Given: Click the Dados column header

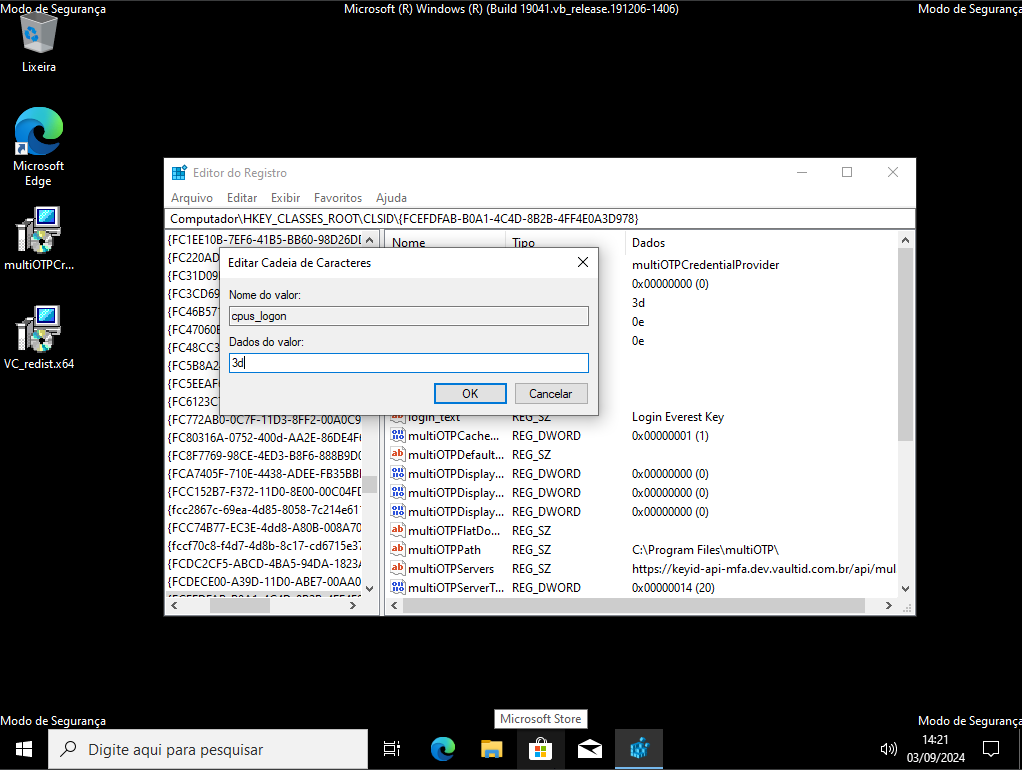Looking at the screenshot, I should click(648, 243).
